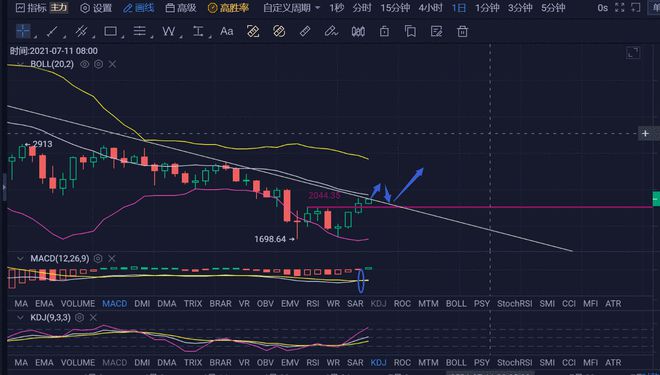This screenshot has height=375, width=660.
Task: Select KDJ in the lower indicator row
Action: 378,362
